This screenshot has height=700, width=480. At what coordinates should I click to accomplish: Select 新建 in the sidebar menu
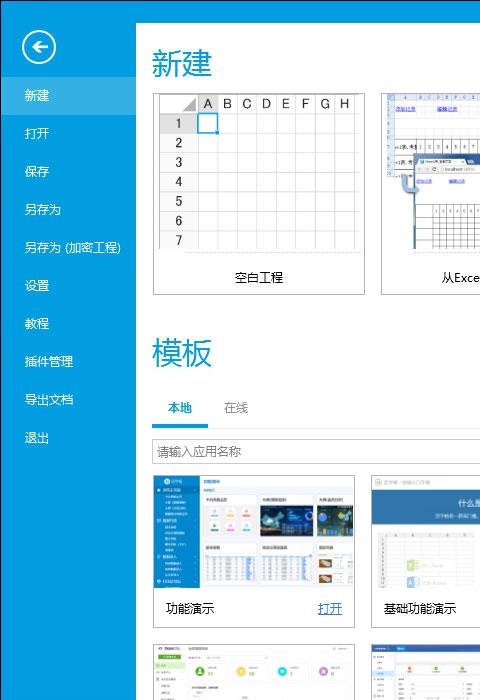pyautogui.click(x=68, y=96)
